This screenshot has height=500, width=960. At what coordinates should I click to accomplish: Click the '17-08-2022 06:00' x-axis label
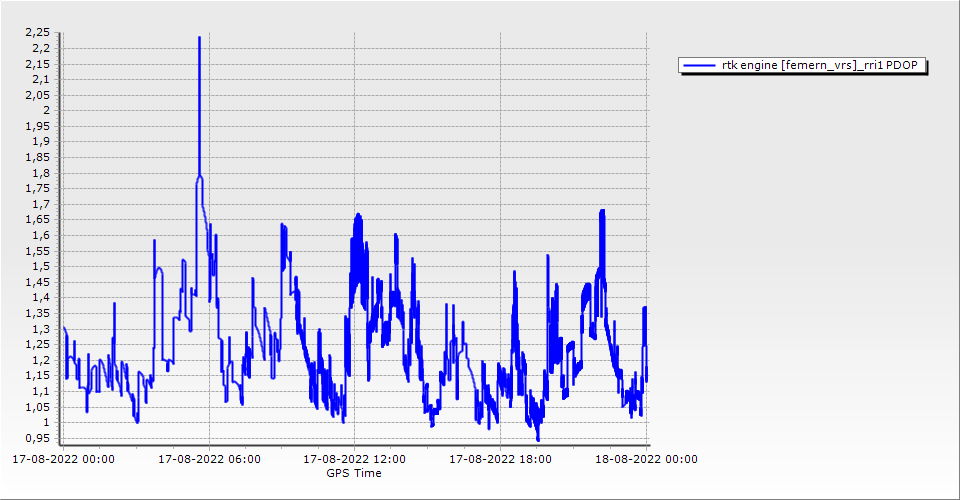pyautogui.click(x=209, y=460)
